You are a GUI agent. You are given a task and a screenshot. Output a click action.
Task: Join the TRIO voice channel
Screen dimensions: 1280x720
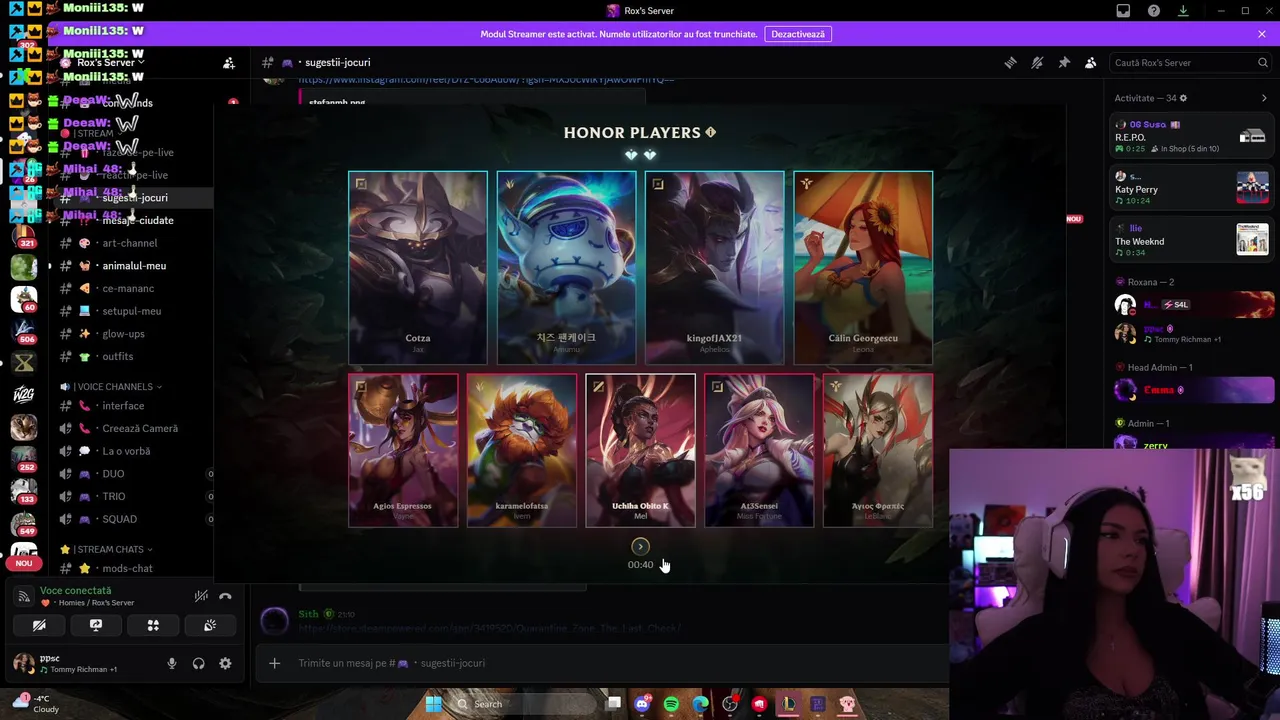click(x=135, y=496)
